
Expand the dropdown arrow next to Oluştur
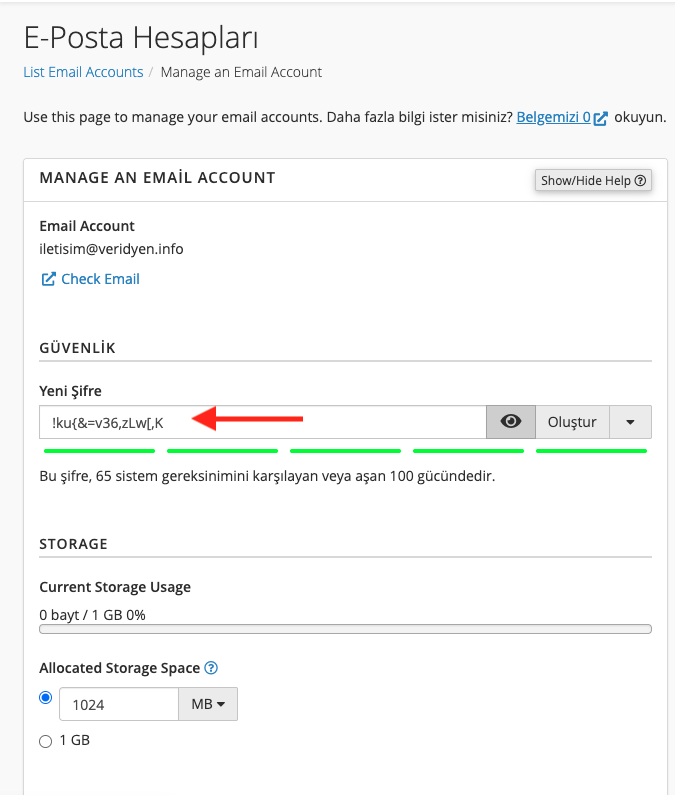[x=630, y=422]
